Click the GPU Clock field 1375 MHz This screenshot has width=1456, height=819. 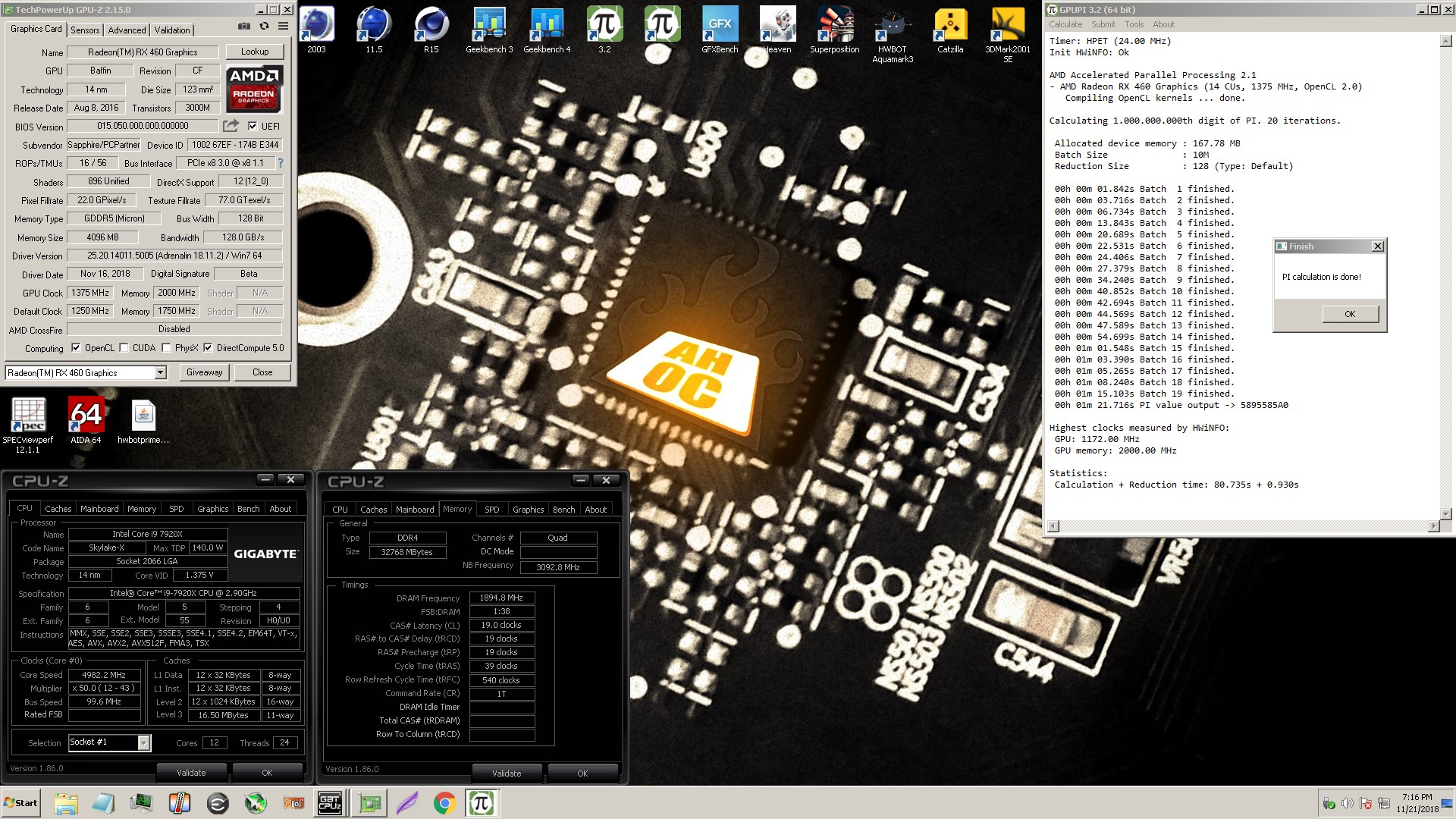[x=90, y=293]
